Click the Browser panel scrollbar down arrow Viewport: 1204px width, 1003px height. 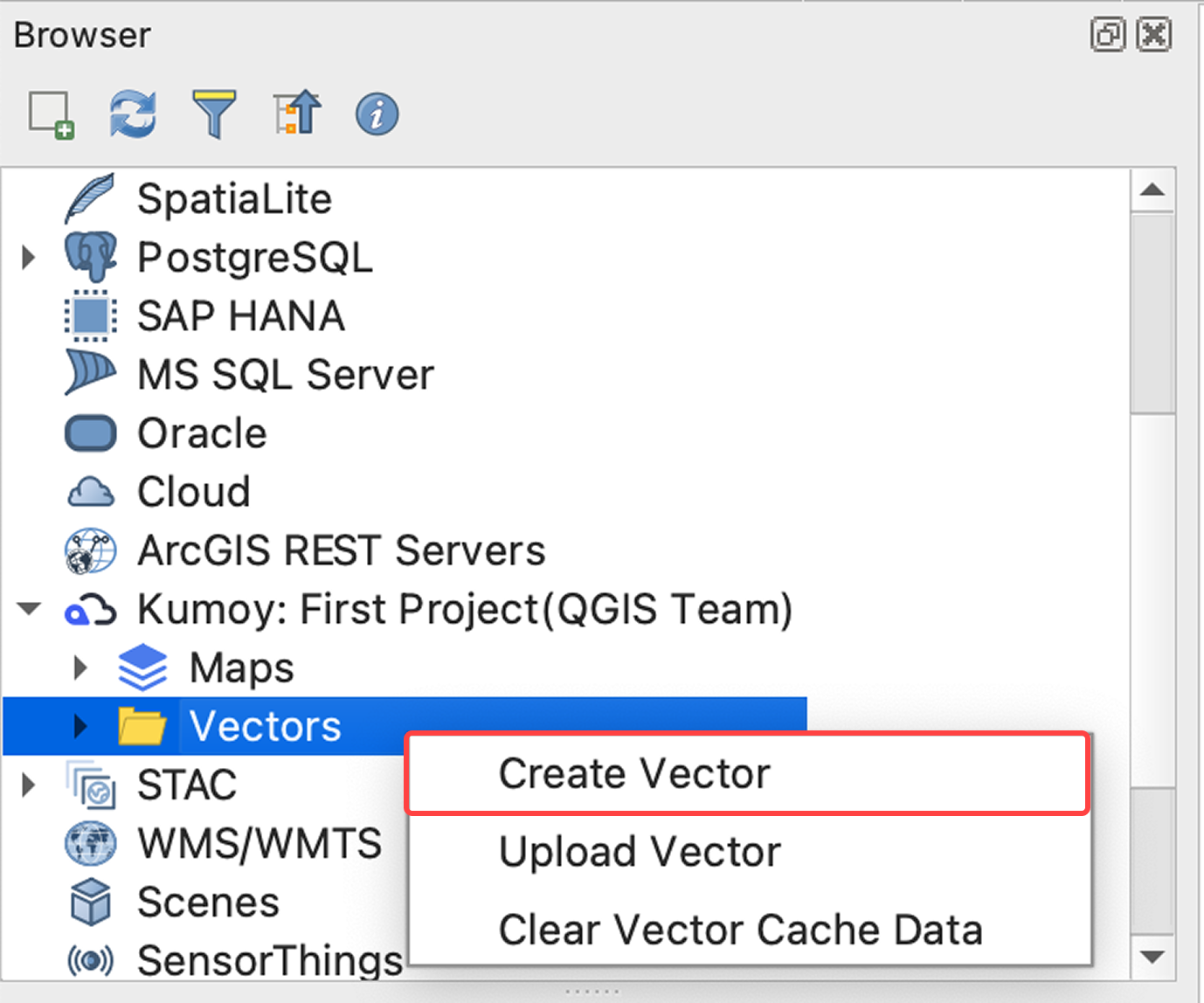[1152, 957]
